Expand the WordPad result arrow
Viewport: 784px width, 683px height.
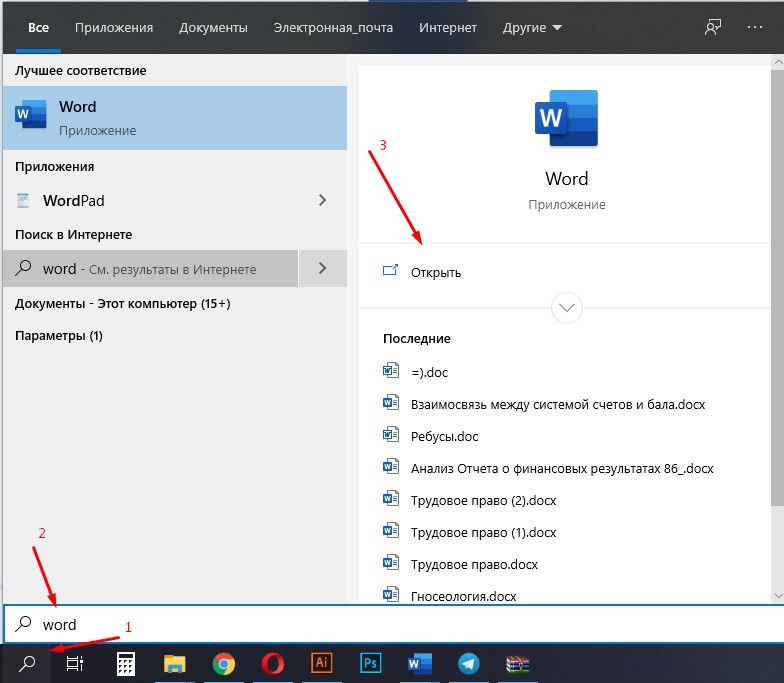[x=322, y=200]
